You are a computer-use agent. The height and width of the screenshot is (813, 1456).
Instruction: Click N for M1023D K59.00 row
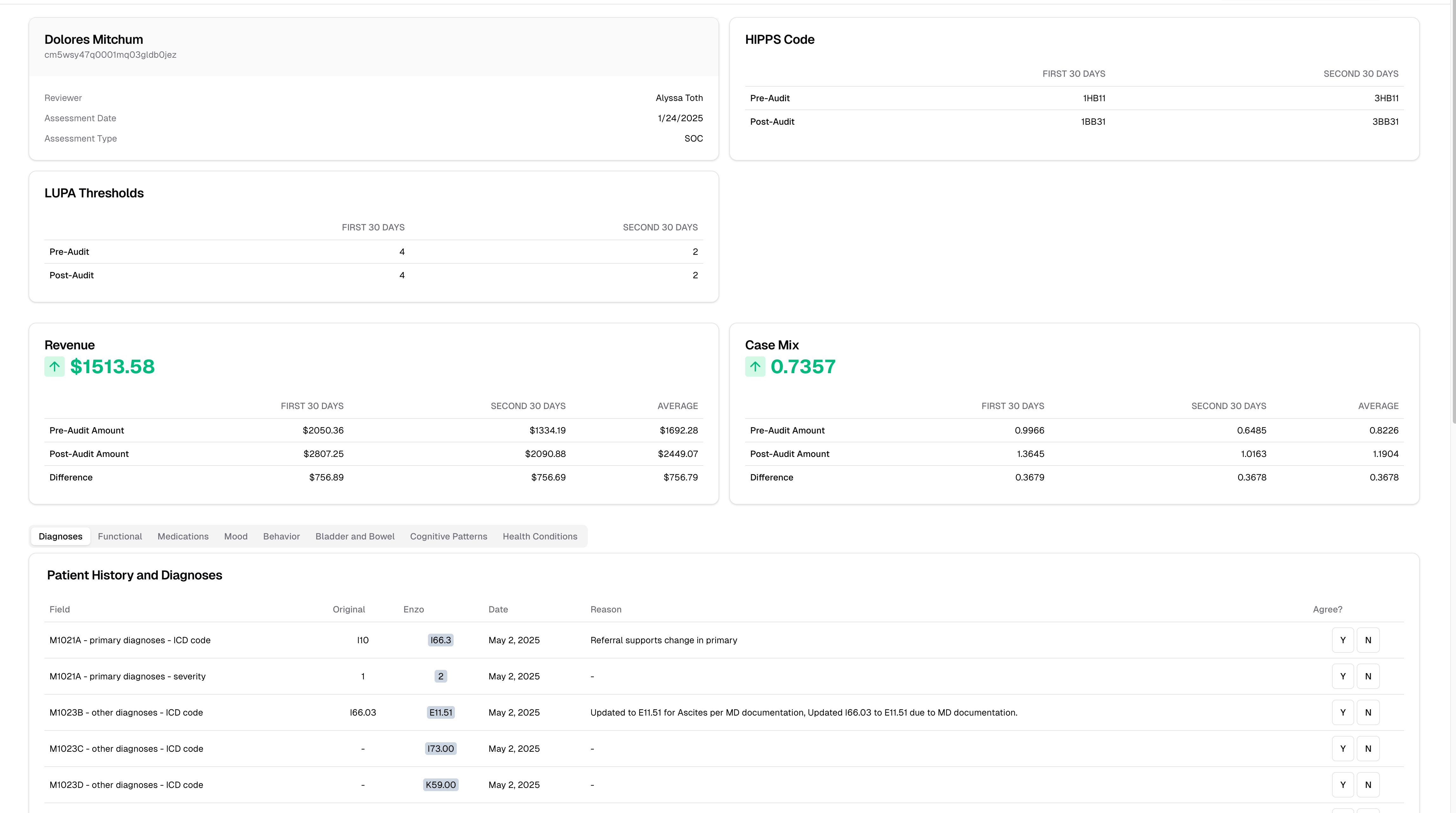pos(1368,785)
